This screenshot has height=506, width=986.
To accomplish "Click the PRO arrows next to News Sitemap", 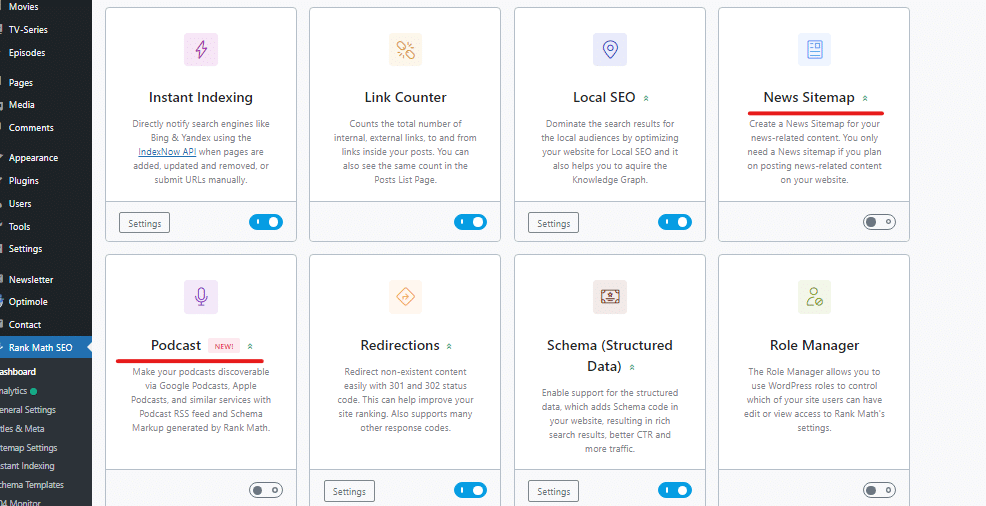I will [865, 98].
